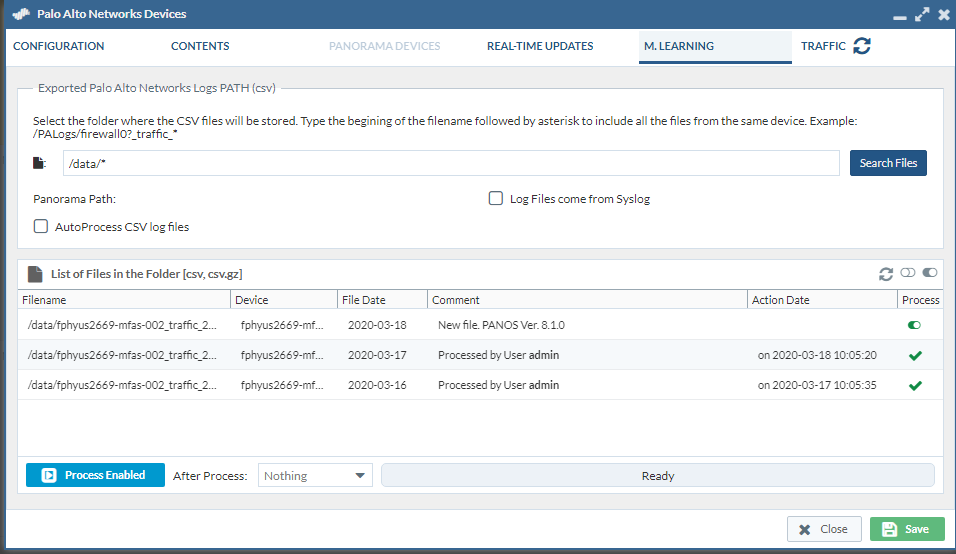Image resolution: width=956 pixels, height=554 pixels.
Task: Refresh the list of files in folder
Action: [885, 273]
